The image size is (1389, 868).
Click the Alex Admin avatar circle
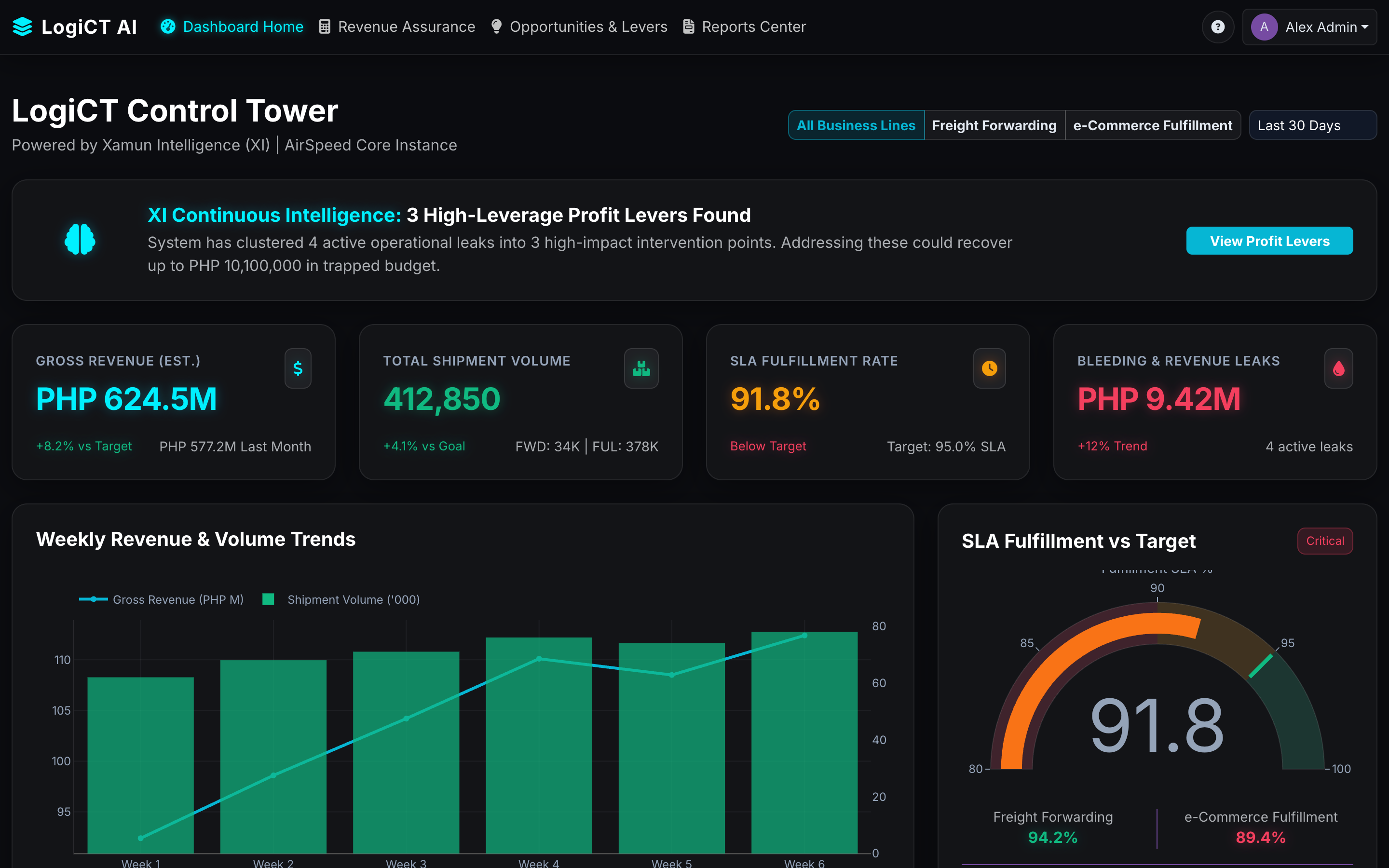(x=1264, y=27)
